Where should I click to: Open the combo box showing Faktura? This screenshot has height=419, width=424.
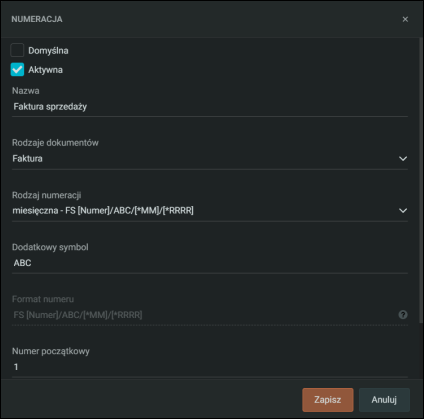pos(210,159)
